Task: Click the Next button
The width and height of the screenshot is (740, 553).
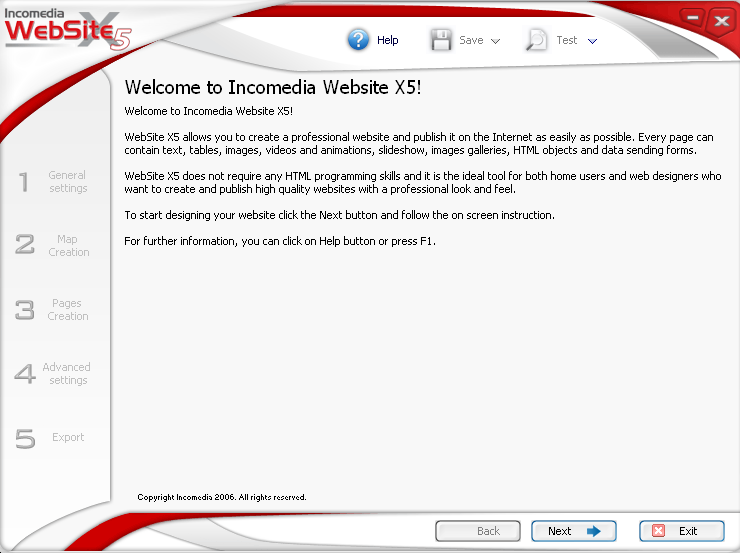Action: coord(574,531)
